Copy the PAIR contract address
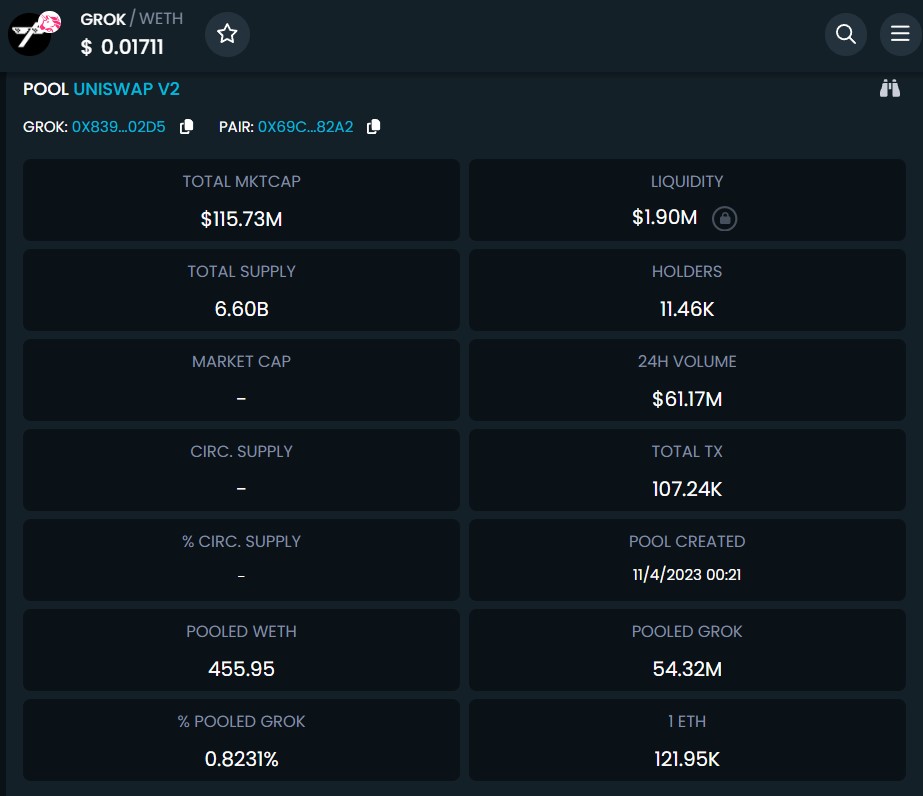 (x=373, y=127)
